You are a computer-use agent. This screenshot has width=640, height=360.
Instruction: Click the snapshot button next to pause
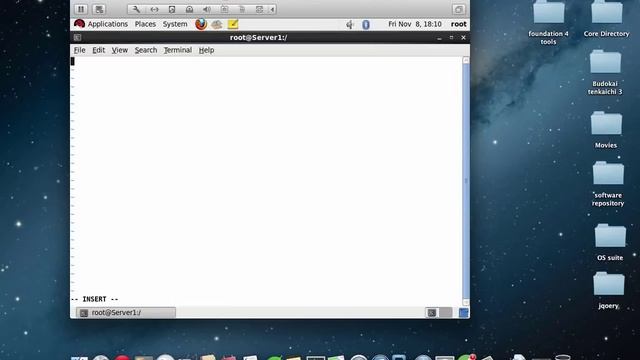pyautogui.click(x=99, y=9)
